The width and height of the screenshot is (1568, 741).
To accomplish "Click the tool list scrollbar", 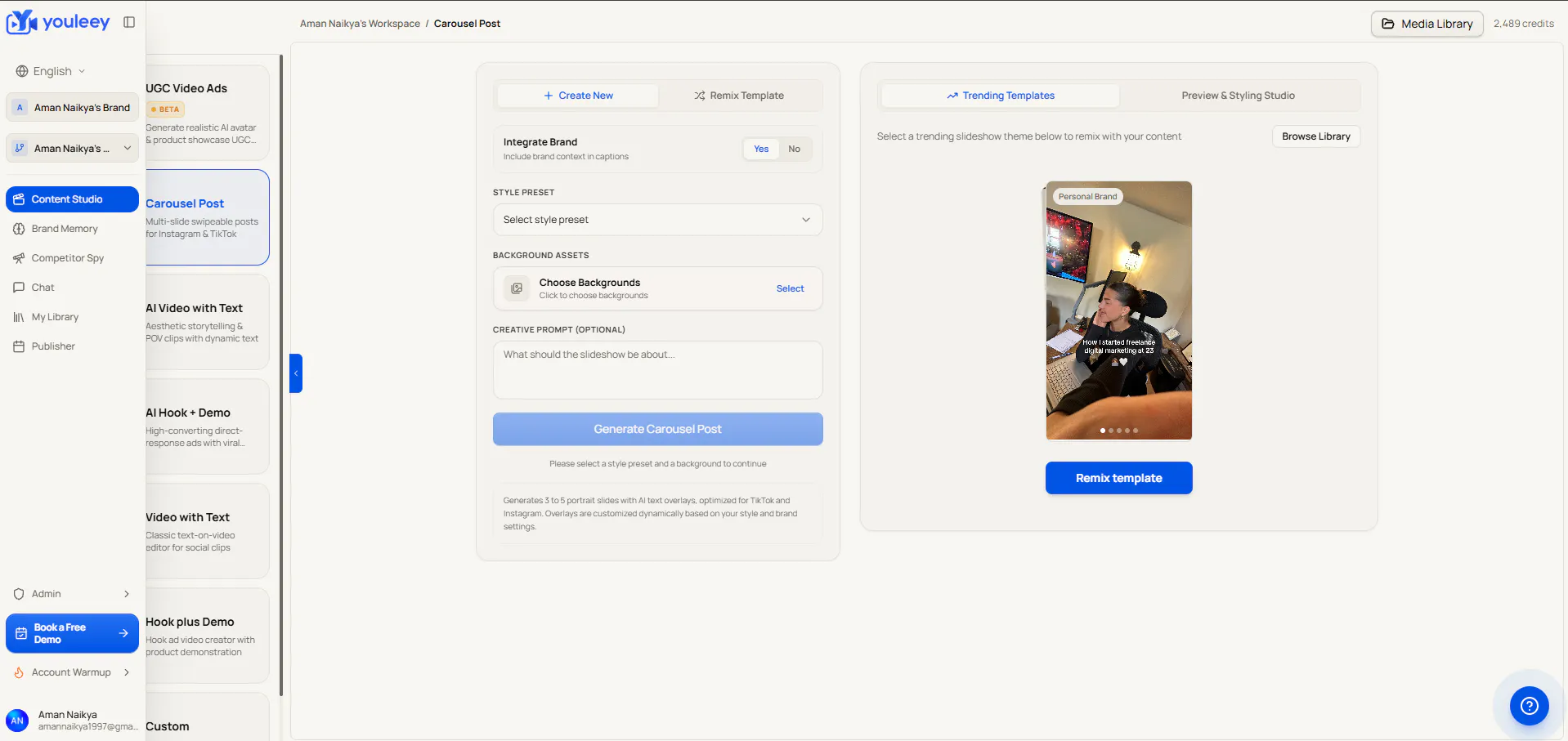I will [281, 376].
